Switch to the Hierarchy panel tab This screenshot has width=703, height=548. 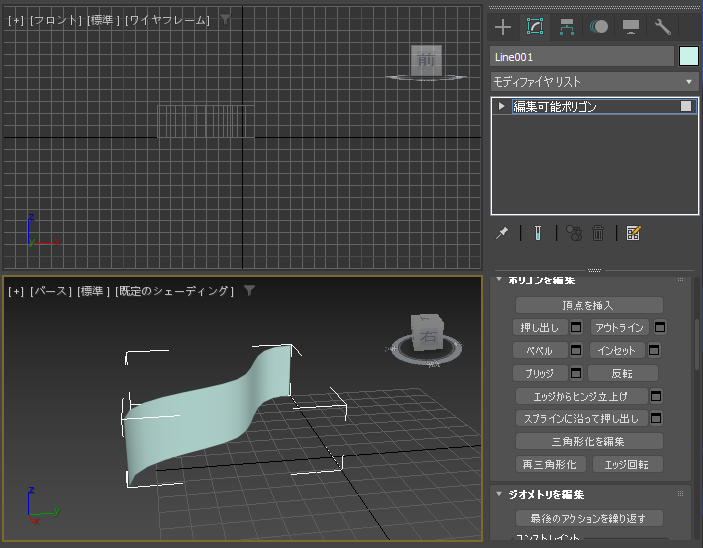pyautogui.click(x=567, y=27)
